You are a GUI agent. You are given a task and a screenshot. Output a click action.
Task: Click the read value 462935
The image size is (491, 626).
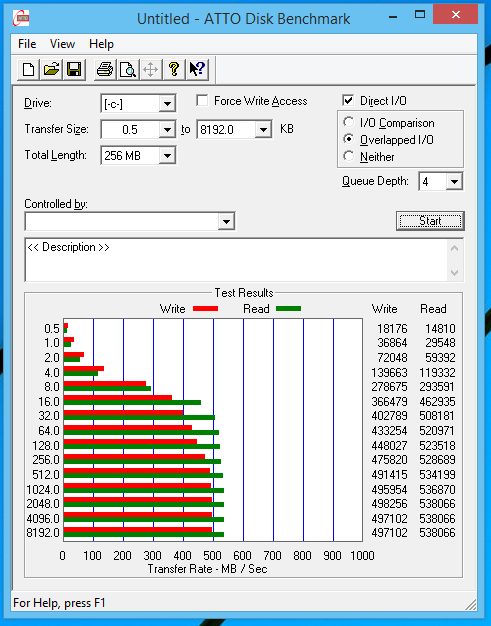click(x=437, y=402)
